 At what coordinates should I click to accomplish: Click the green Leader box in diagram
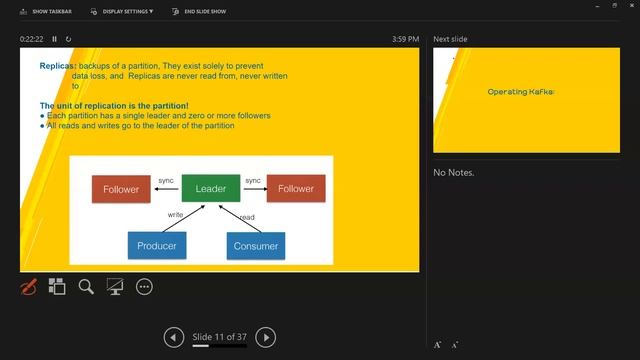click(211, 188)
